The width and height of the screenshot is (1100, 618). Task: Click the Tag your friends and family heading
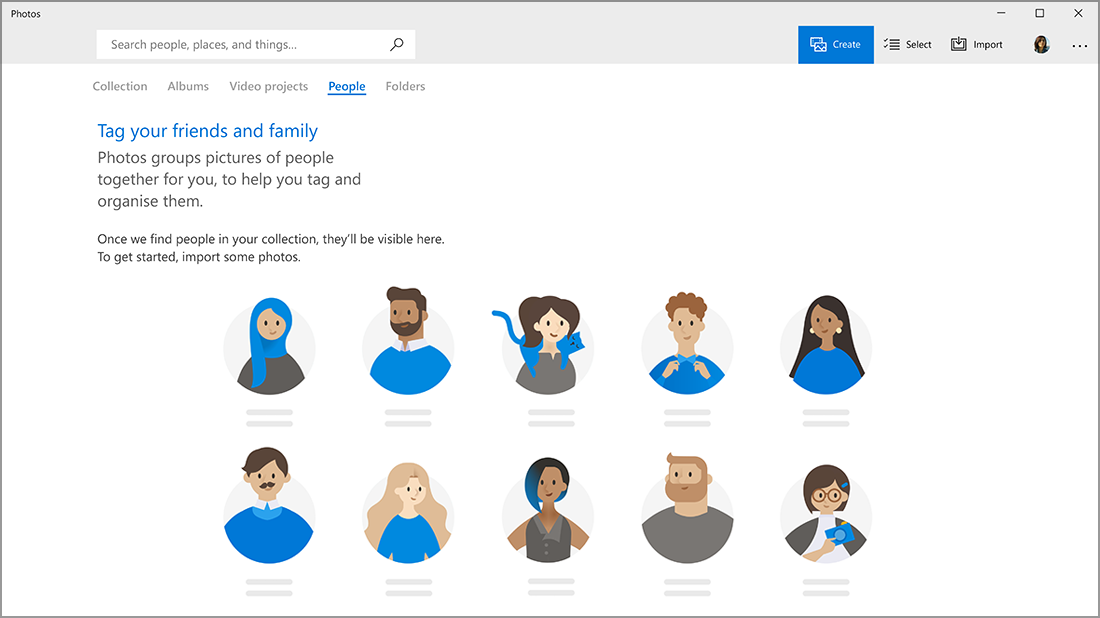tap(207, 130)
